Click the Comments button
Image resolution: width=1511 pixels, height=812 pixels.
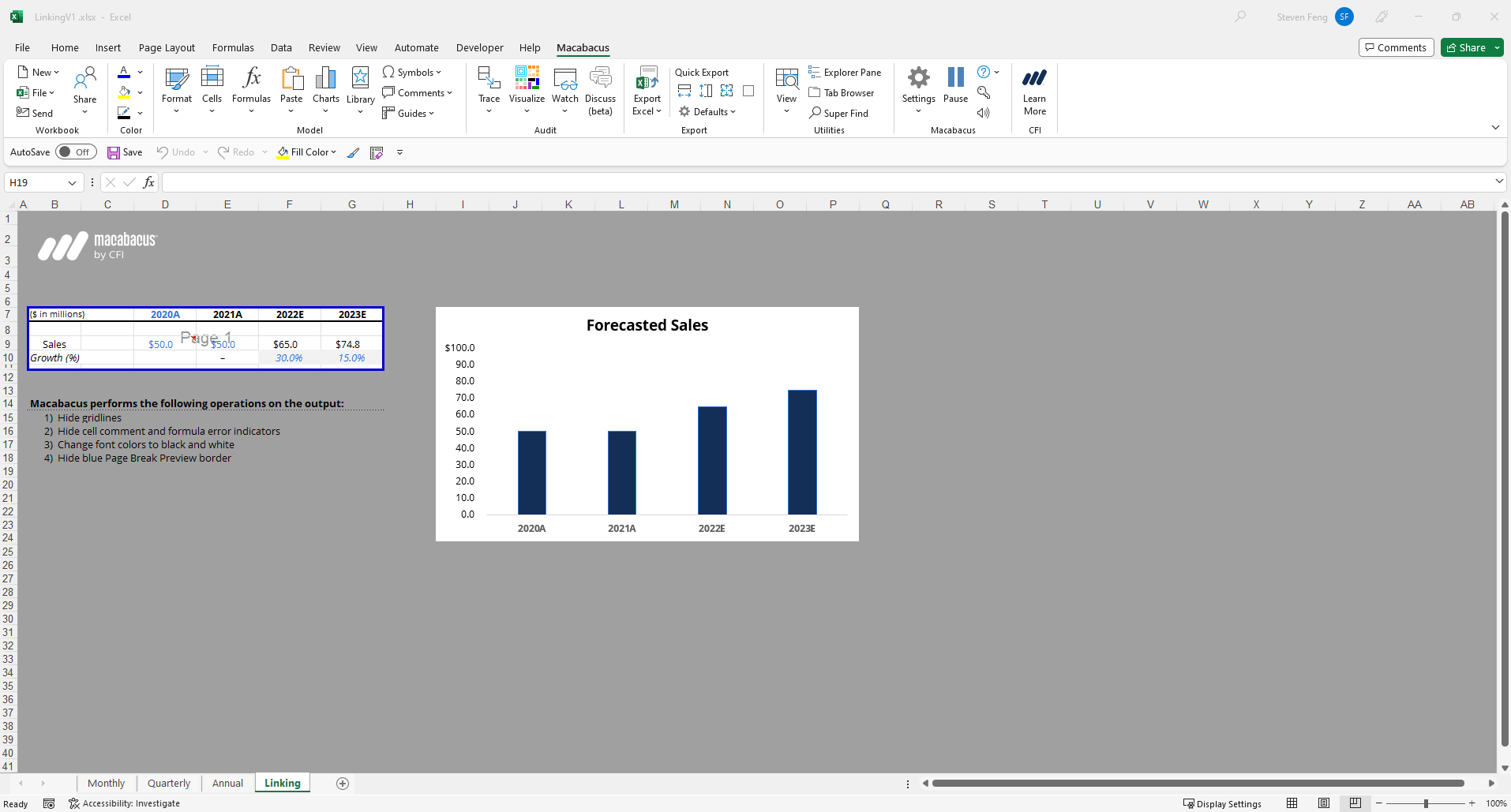tap(1396, 47)
